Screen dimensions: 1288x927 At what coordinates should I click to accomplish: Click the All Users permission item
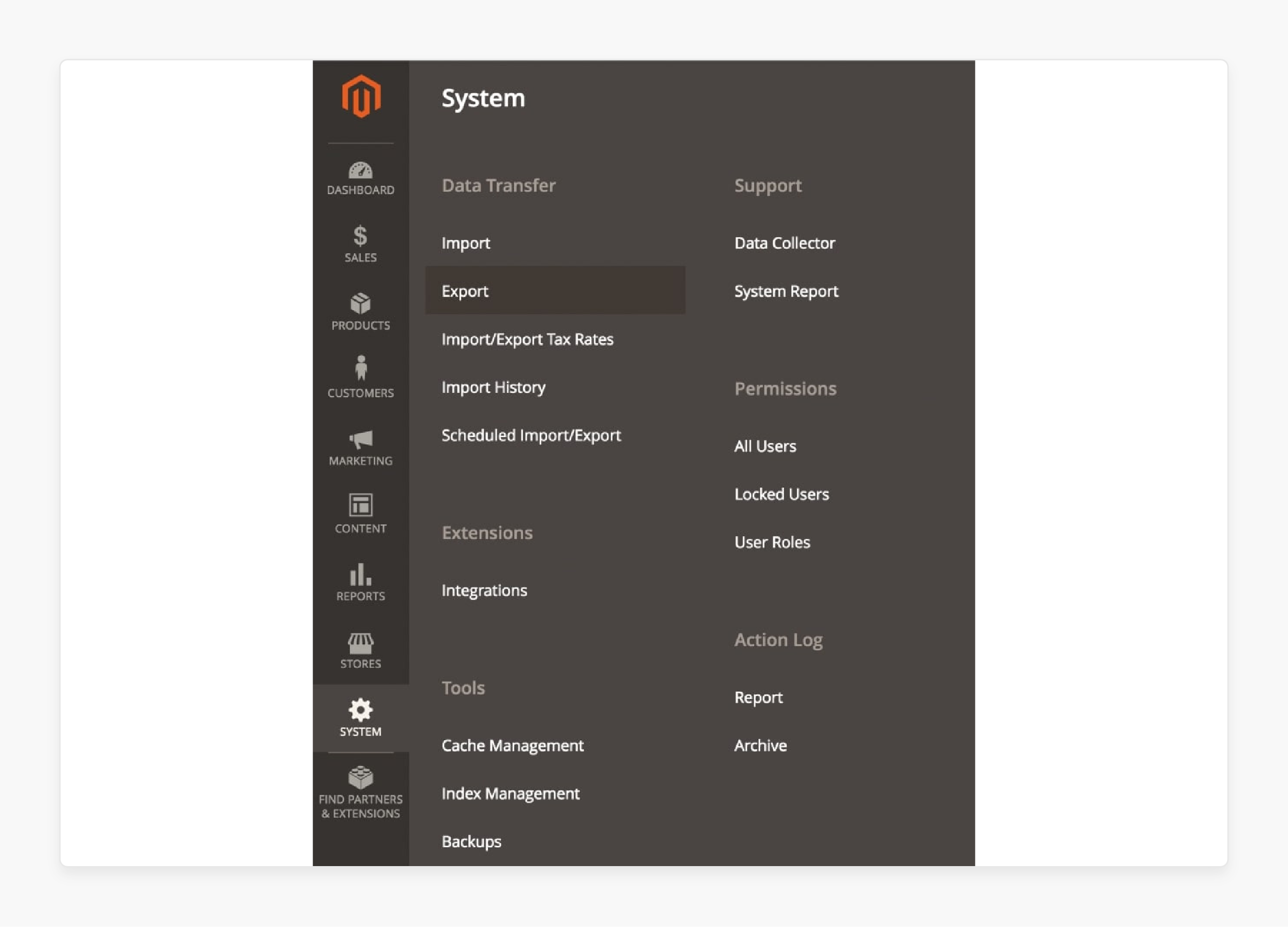pyautogui.click(x=764, y=446)
